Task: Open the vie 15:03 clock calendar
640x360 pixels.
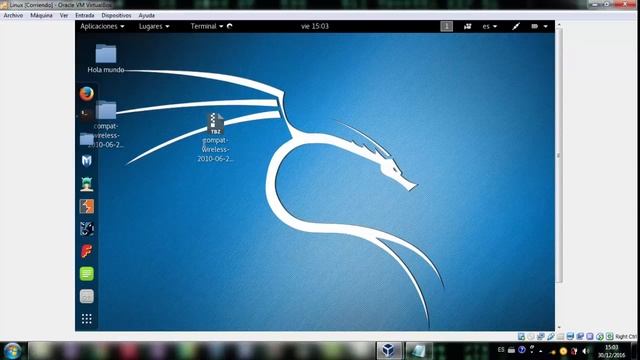Action: pos(315,26)
